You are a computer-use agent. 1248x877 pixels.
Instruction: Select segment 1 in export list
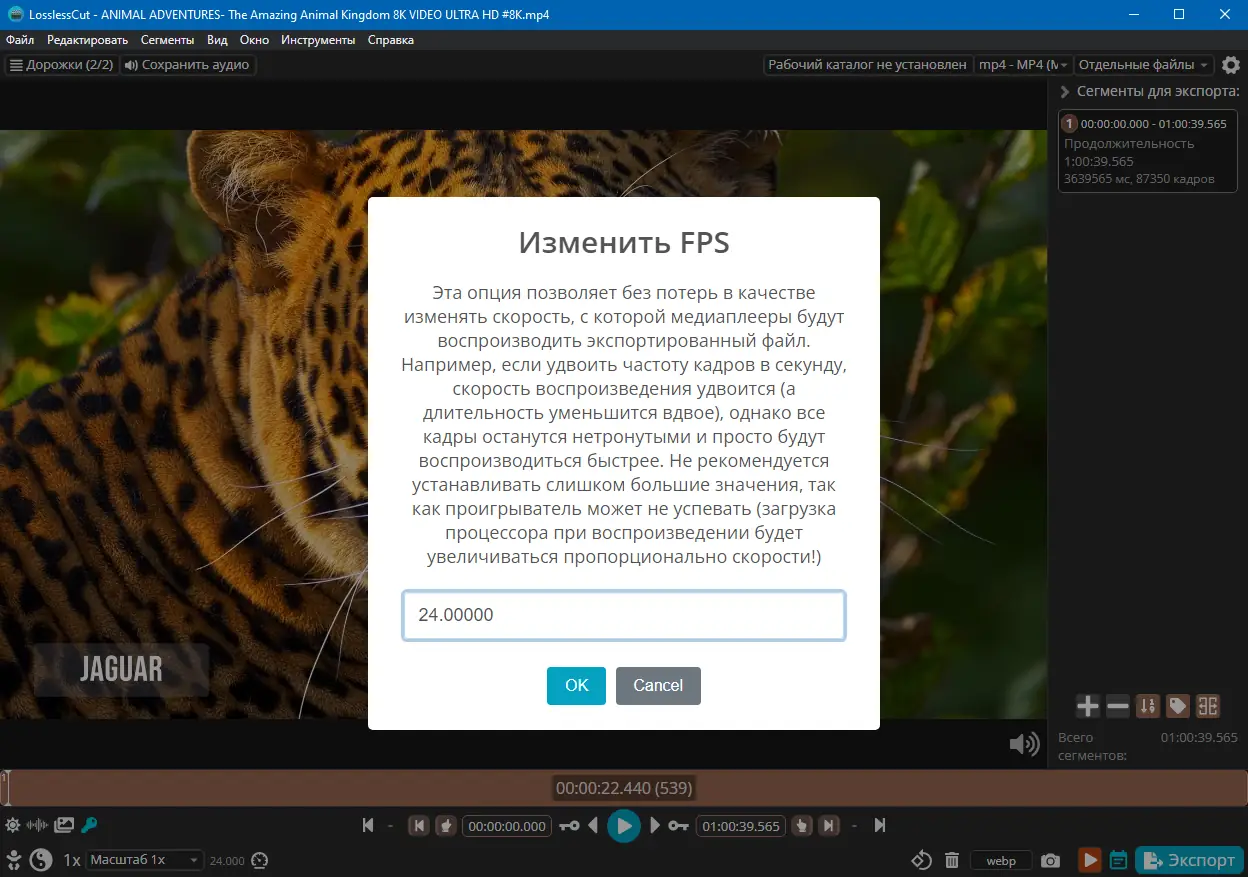pyautogui.click(x=1148, y=151)
